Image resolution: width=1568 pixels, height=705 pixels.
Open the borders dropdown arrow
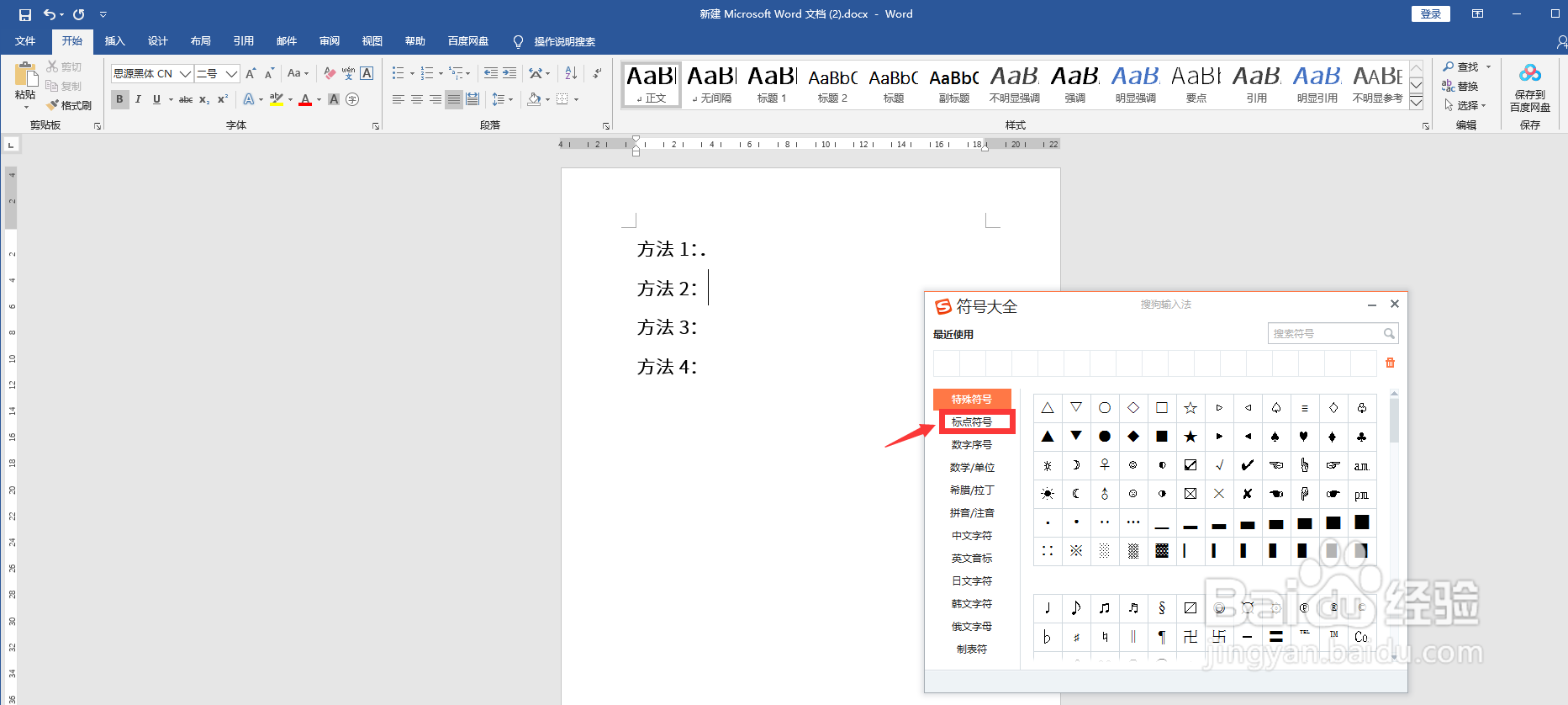point(576,99)
